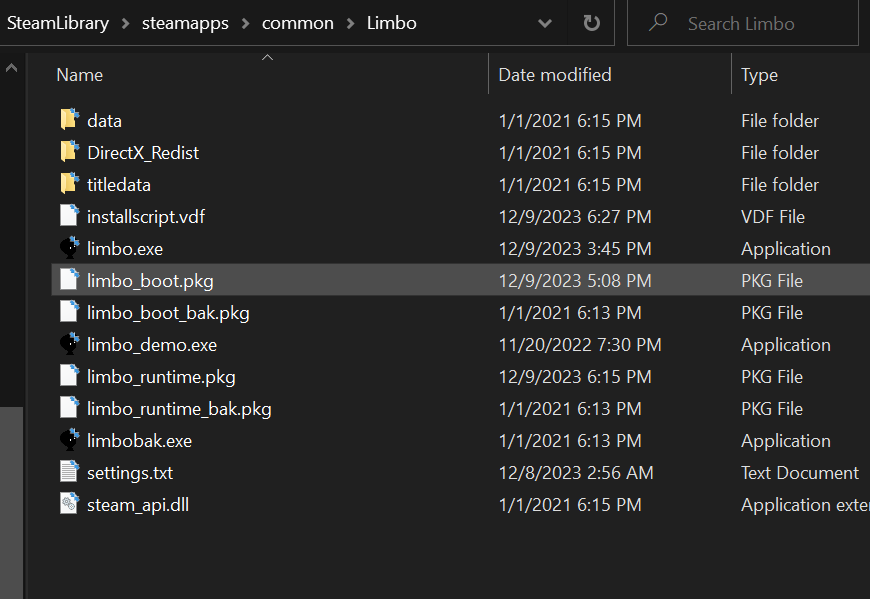Sort files by Name column header
The width and height of the screenshot is (870, 599).
pyautogui.click(x=80, y=75)
